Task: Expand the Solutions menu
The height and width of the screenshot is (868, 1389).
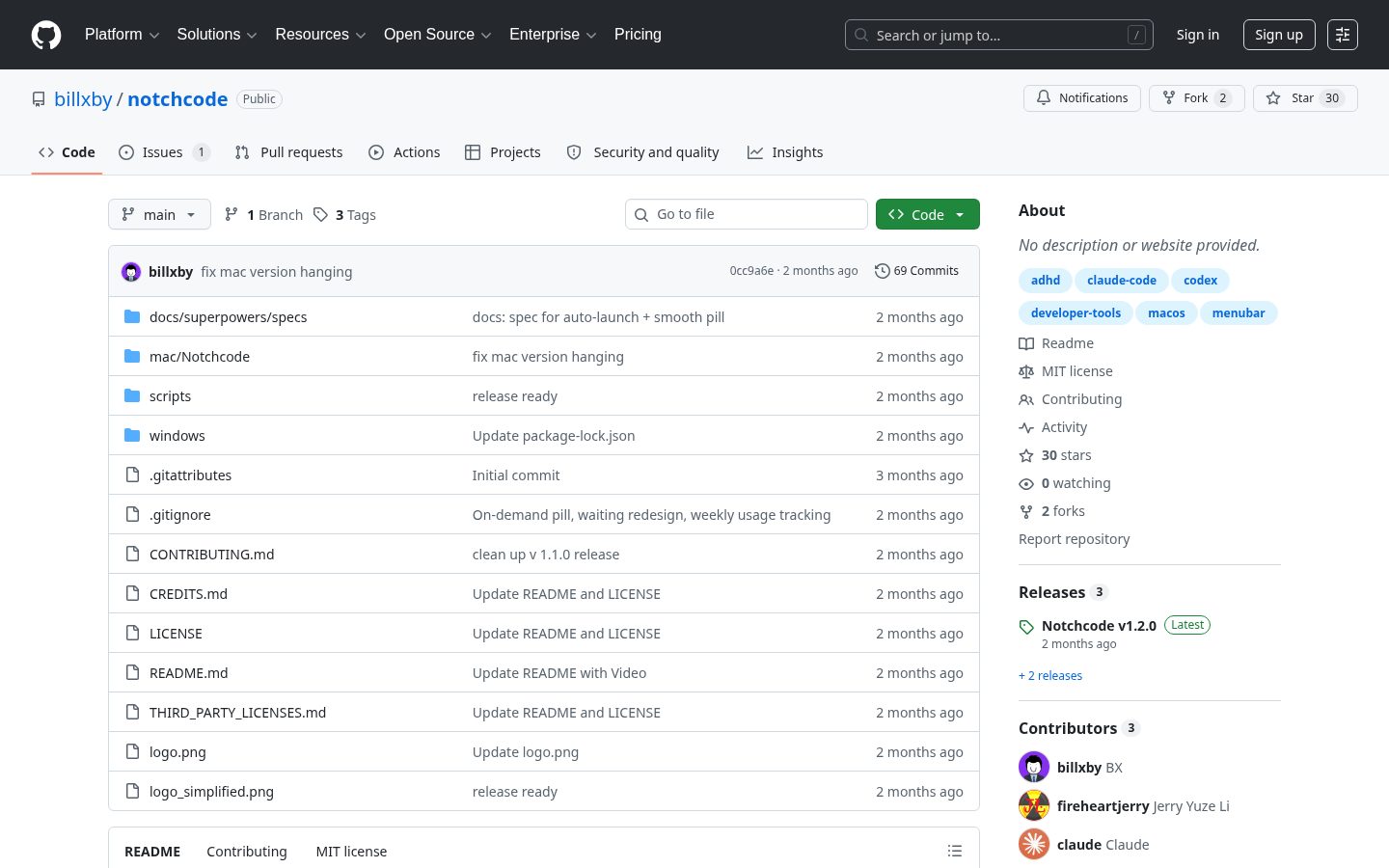Action: point(217,35)
